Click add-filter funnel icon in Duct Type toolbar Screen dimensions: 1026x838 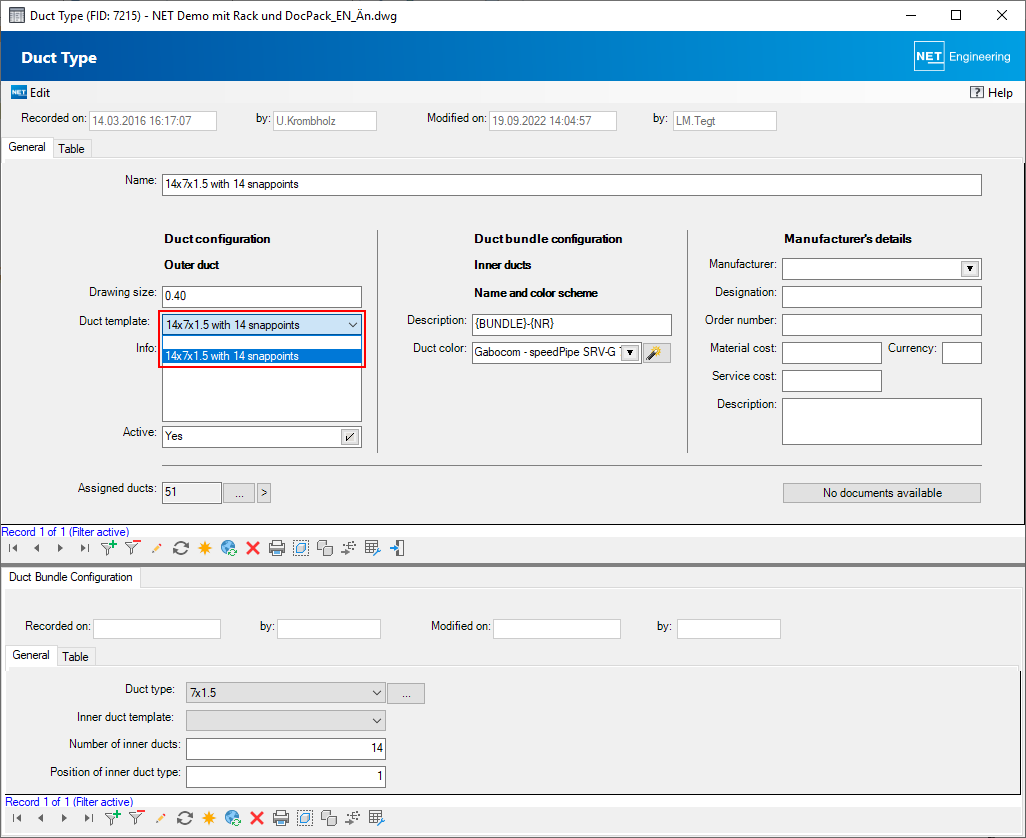(x=109, y=548)
